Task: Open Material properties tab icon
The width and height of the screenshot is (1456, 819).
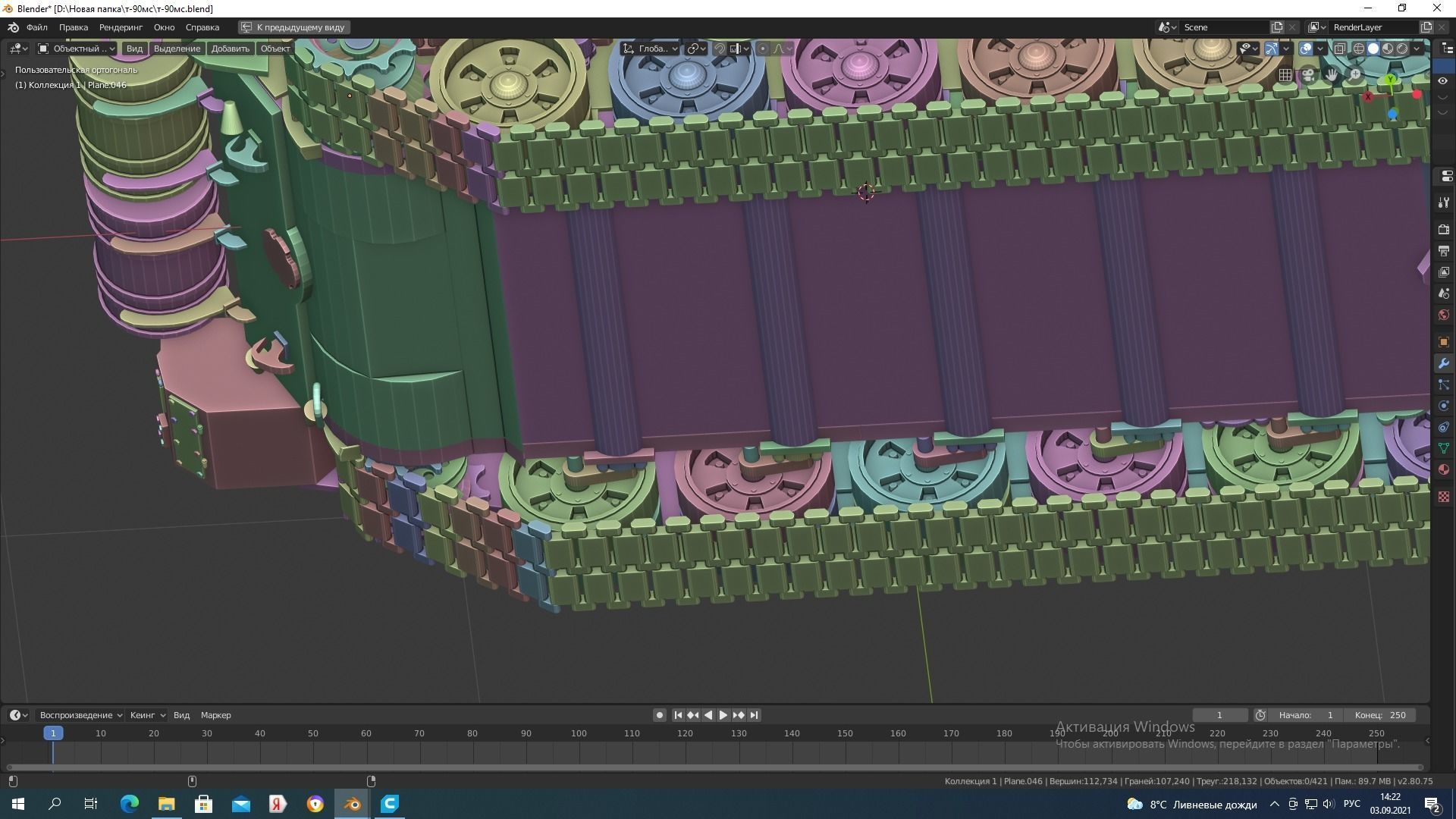Action: [1443, 469]
